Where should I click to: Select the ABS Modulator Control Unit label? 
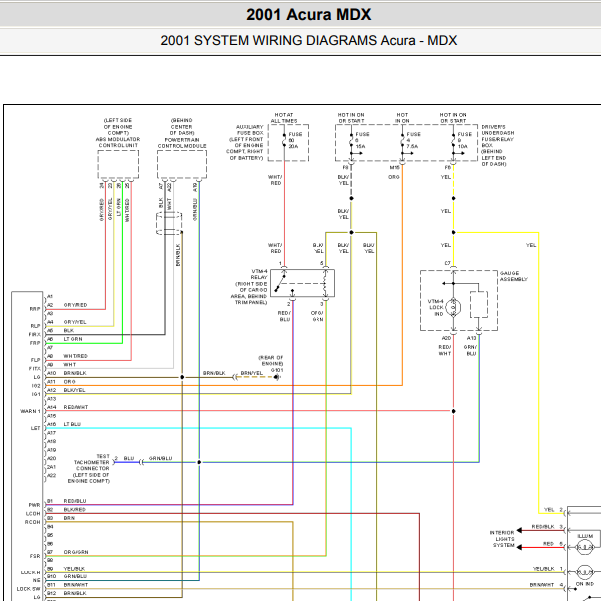(118, 142)
